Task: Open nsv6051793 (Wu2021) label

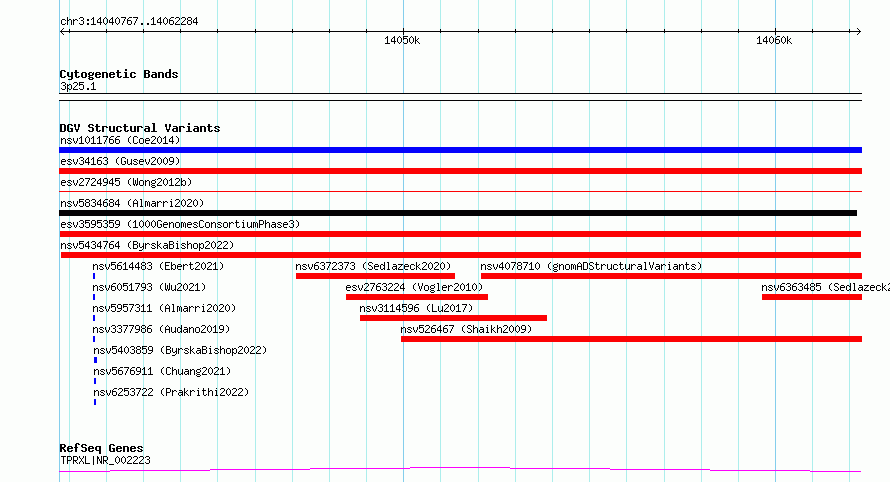Action: (149, 287)
